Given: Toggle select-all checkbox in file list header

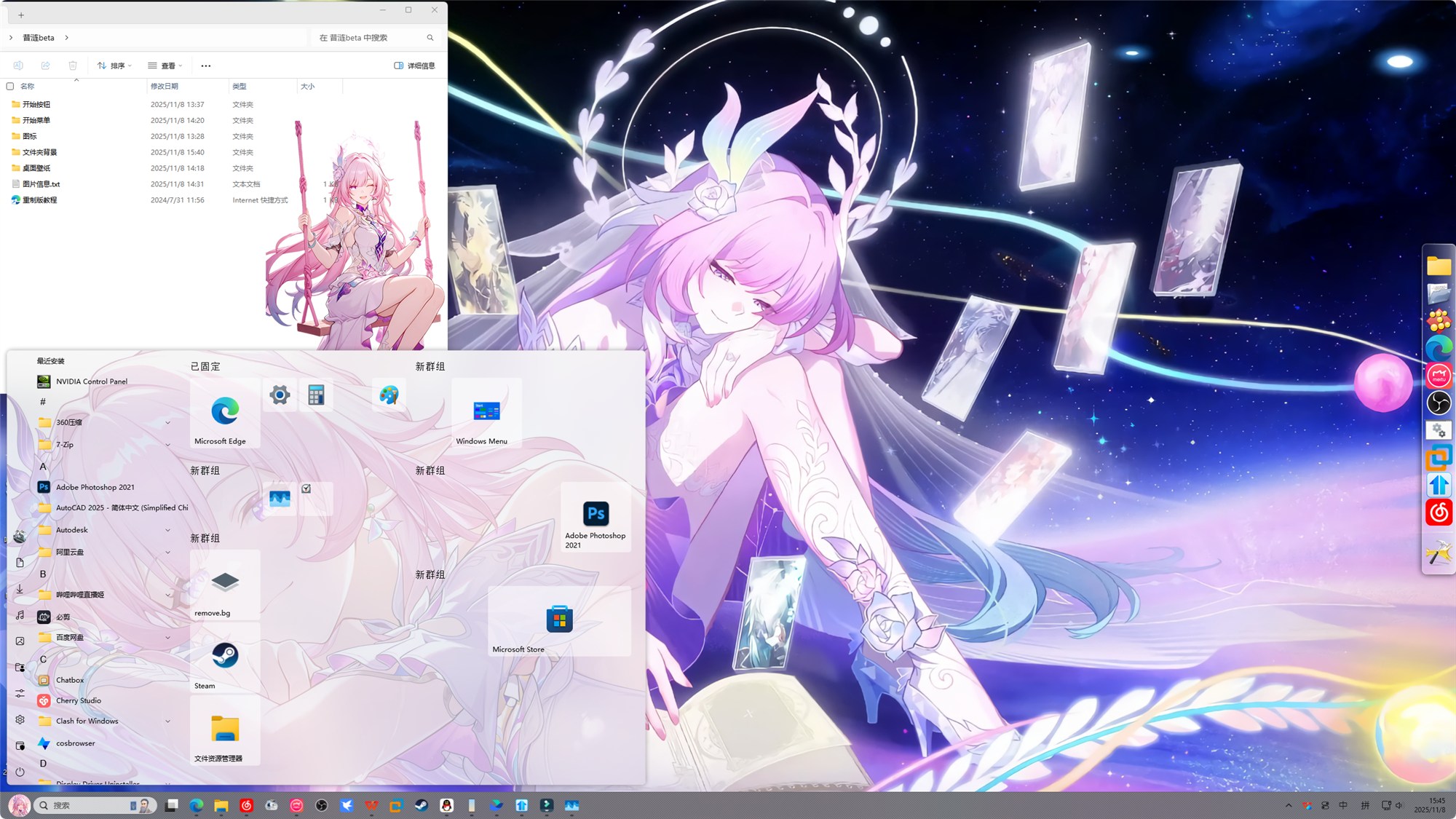Looking at the screenshot, I should point(10,86).
